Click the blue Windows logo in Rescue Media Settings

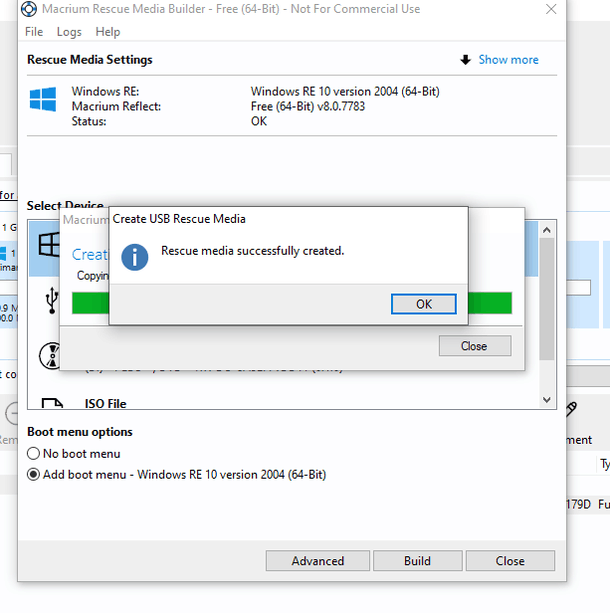[x=43, y=99]
